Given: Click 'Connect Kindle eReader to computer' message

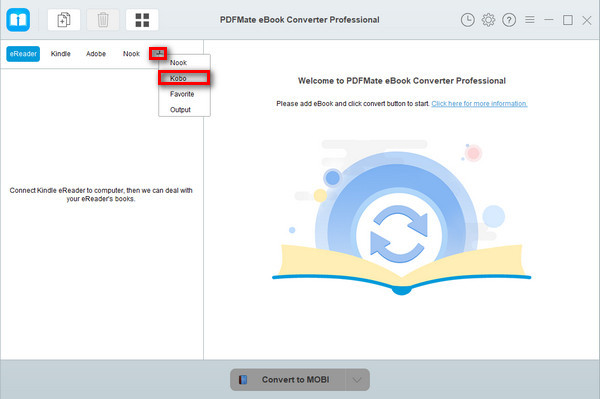Looking at the screenshot, I should tap(101, 194).
